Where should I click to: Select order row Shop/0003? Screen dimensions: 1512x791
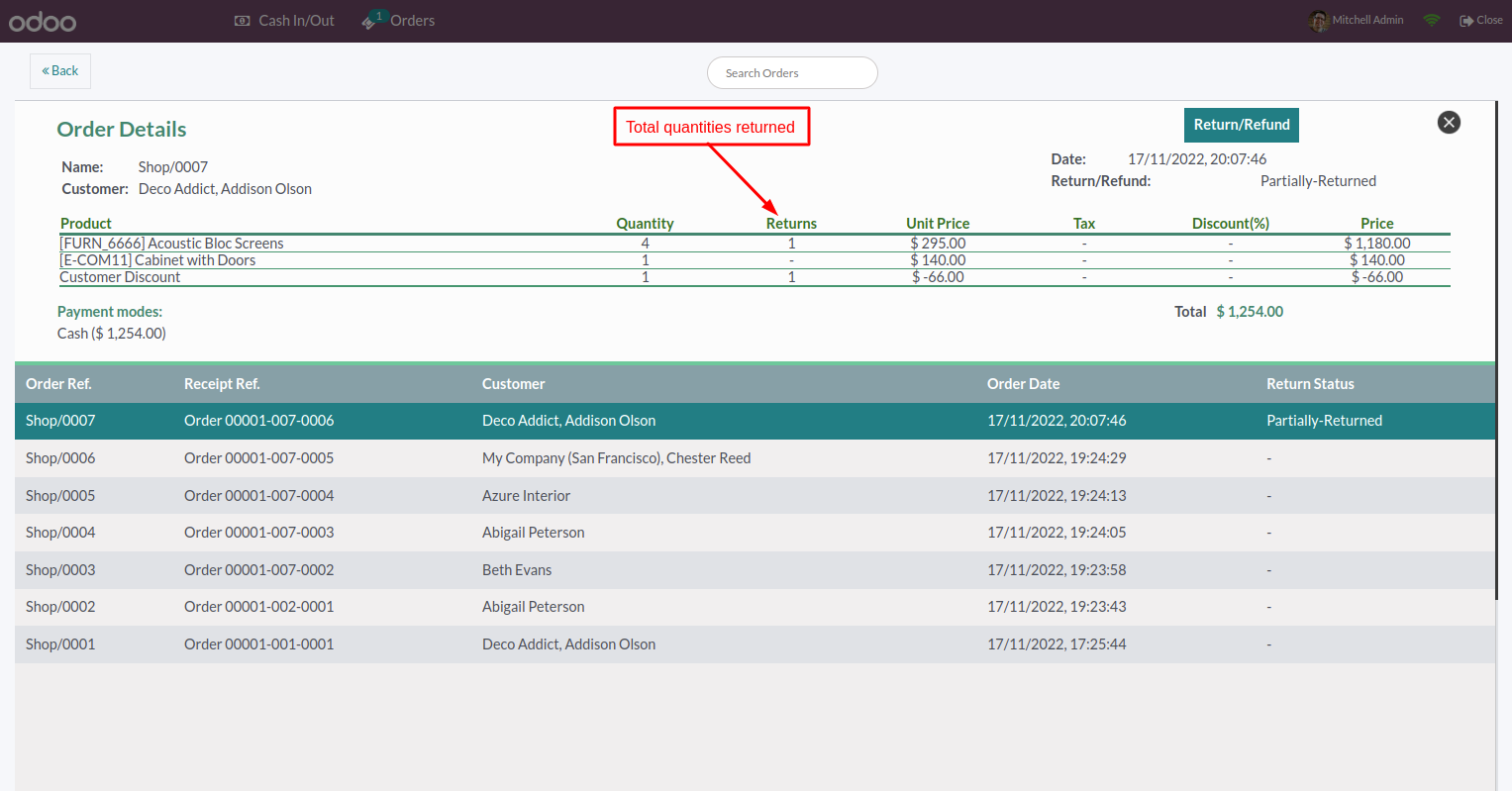755,570
